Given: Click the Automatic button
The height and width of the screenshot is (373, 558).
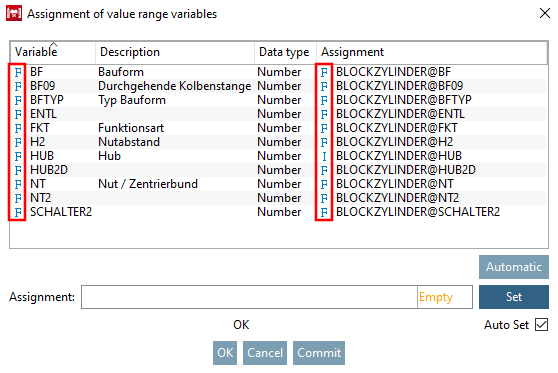Looking at the screenshot, I should pyautogui.click(x=514, y=267).
